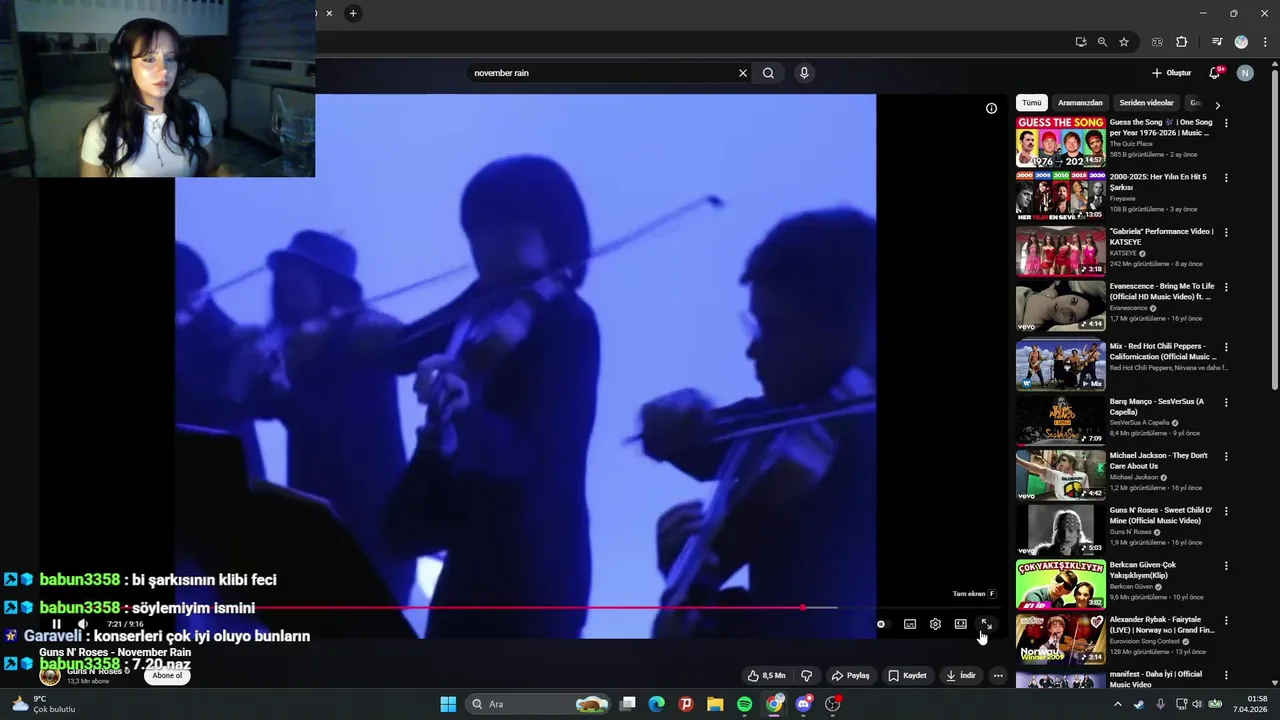Open options for 2000-2025 hit songs video
This screenshot has height=720, width=1280.
1226,178
